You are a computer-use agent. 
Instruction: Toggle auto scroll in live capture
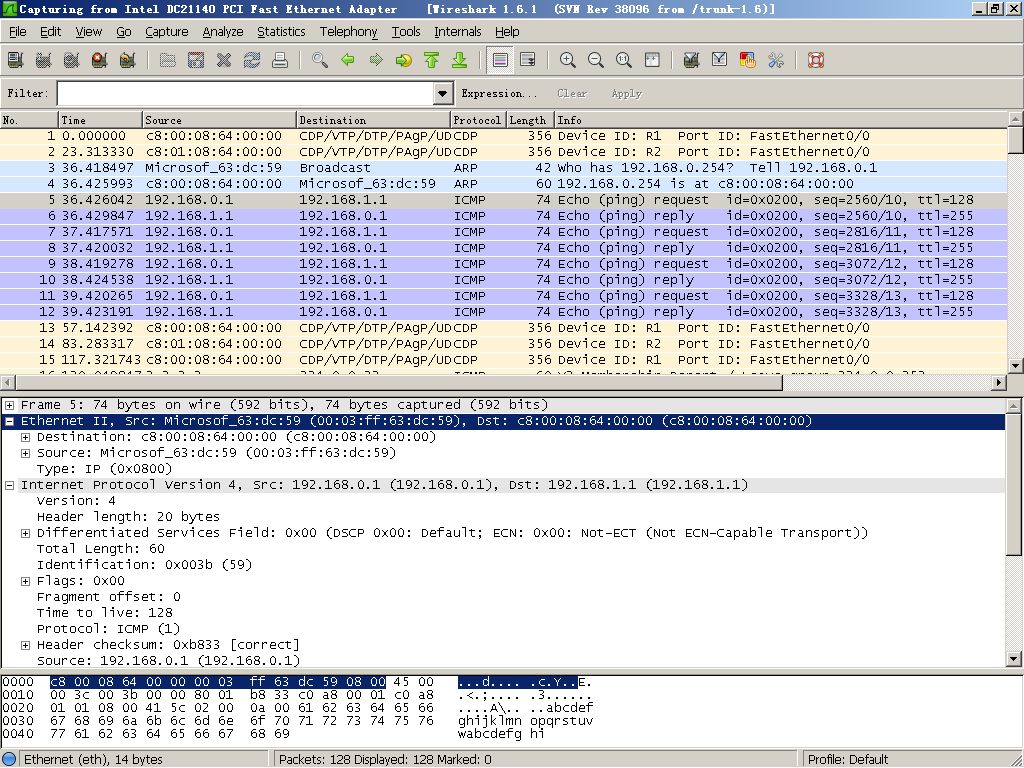click(x=528, y=60)
